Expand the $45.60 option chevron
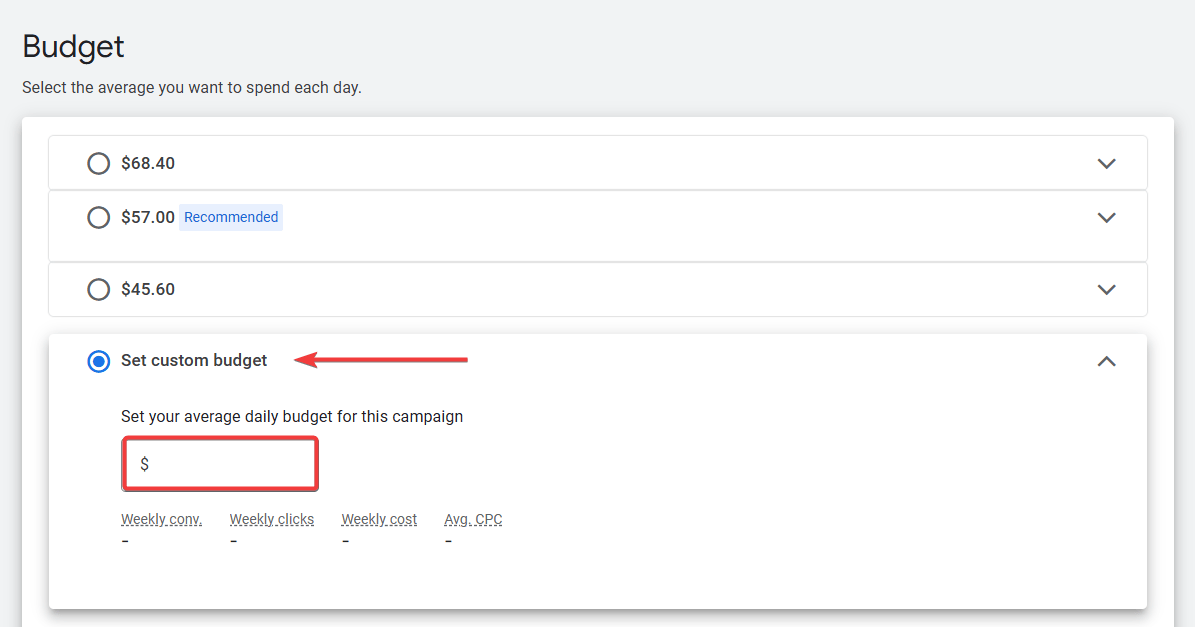Screen dimensions: 1195x627 [x=1106, y=289]
